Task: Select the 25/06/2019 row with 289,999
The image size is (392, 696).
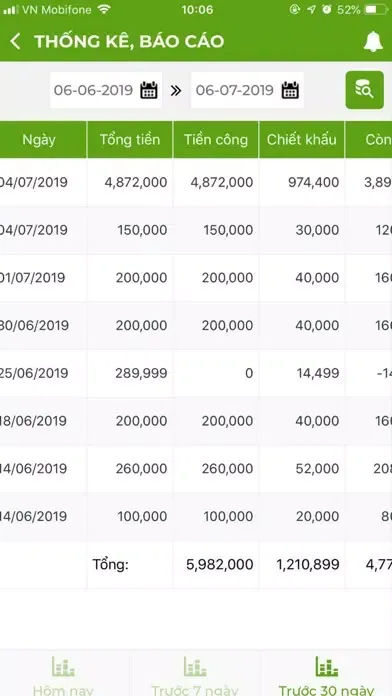Action: 196,373
